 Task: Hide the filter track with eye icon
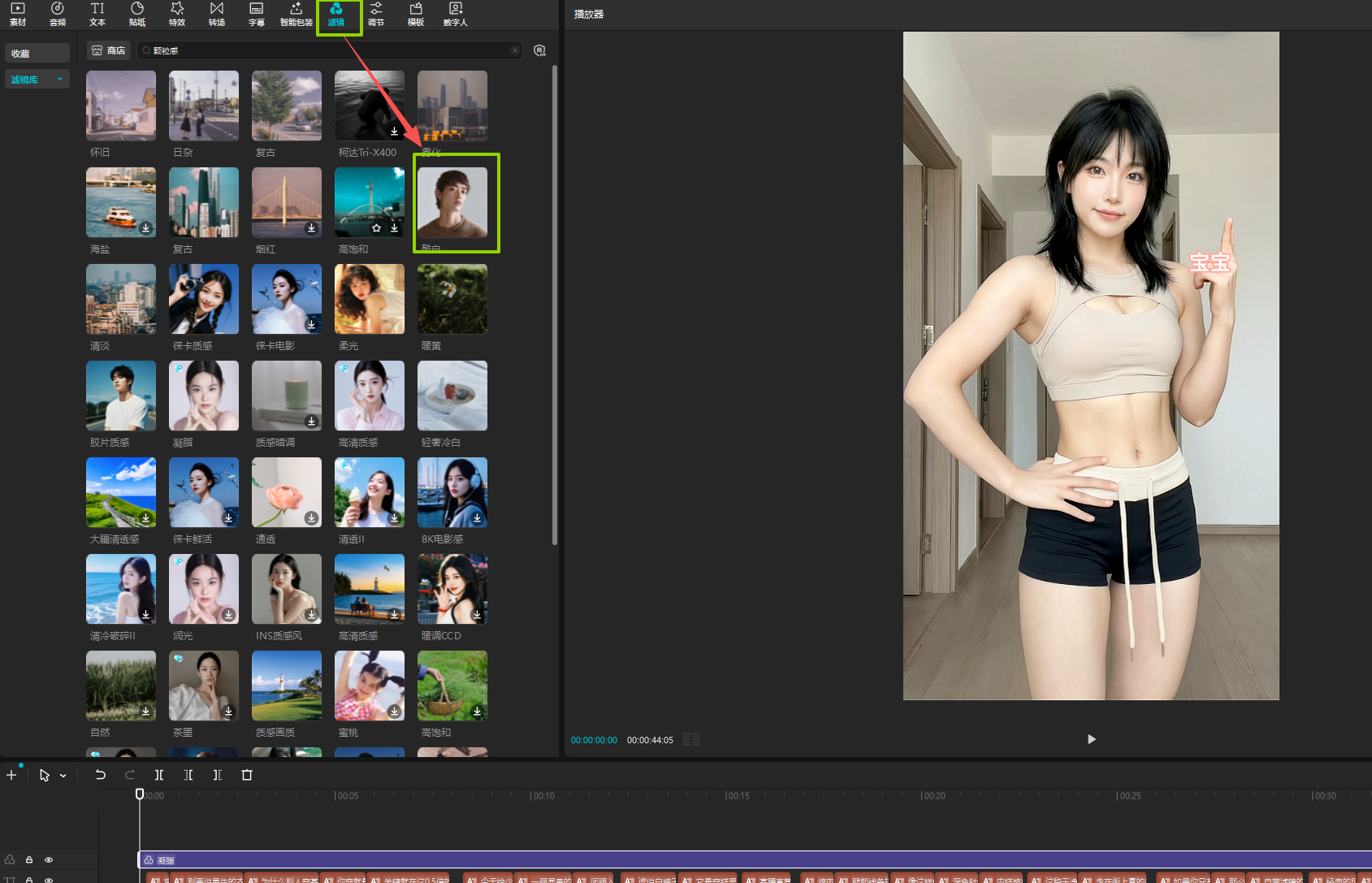[x=49, y=859]
